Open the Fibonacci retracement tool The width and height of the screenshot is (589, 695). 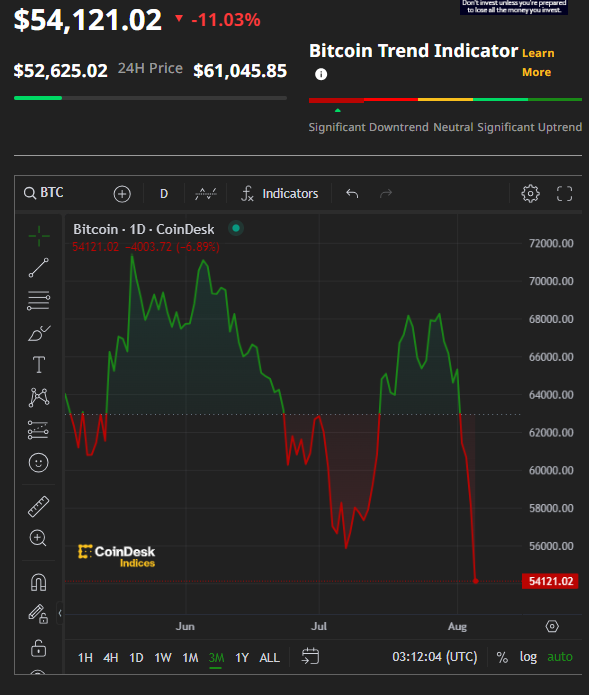[39, 301]
